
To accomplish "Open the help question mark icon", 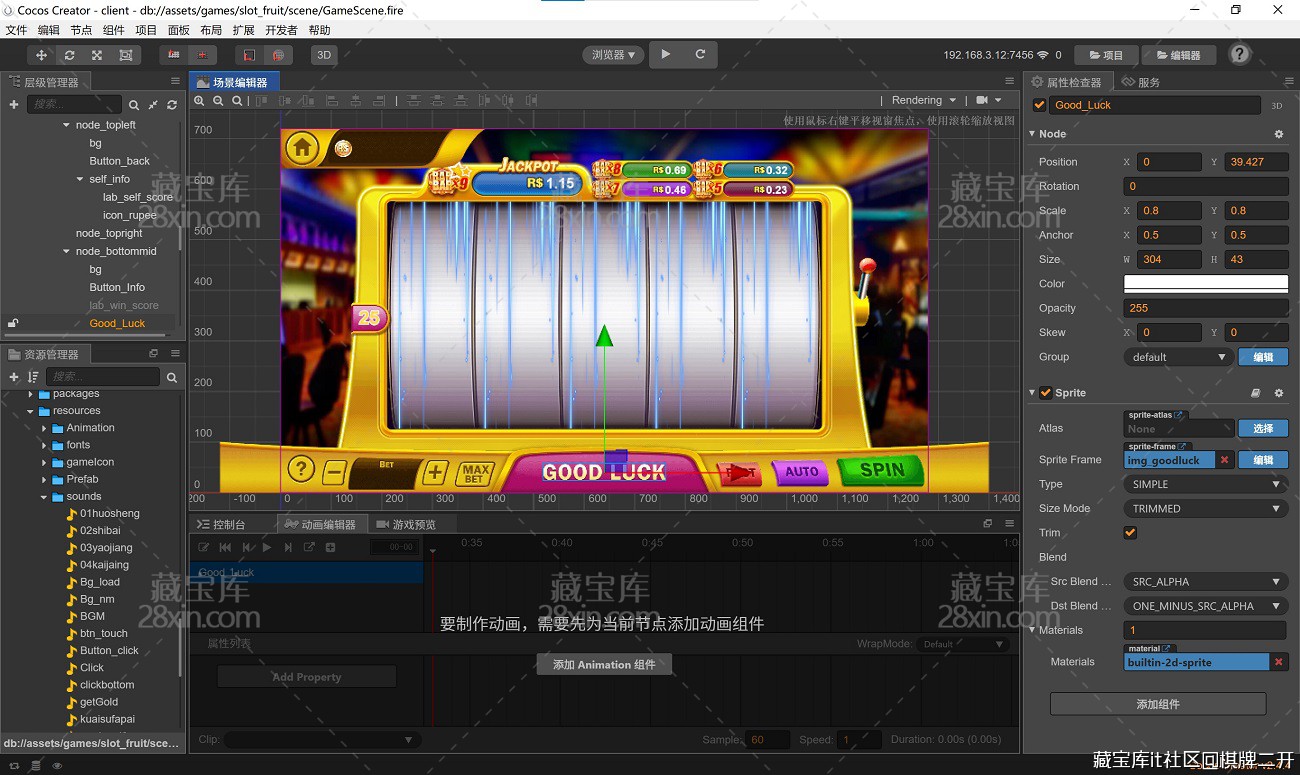I will coord(1239,55).
